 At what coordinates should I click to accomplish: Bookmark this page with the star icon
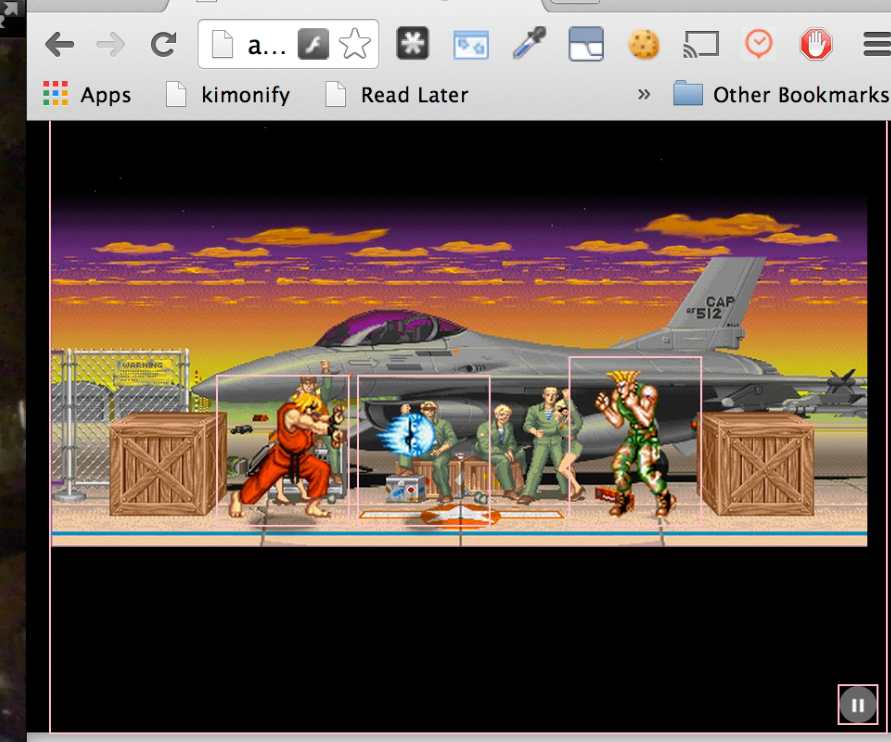[x=355, y=44]
